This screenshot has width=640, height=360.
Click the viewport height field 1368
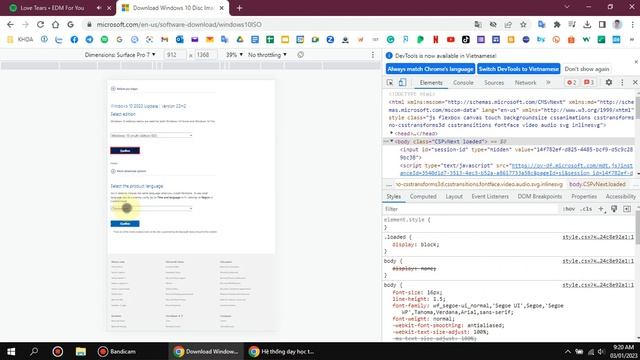[205, 55]
